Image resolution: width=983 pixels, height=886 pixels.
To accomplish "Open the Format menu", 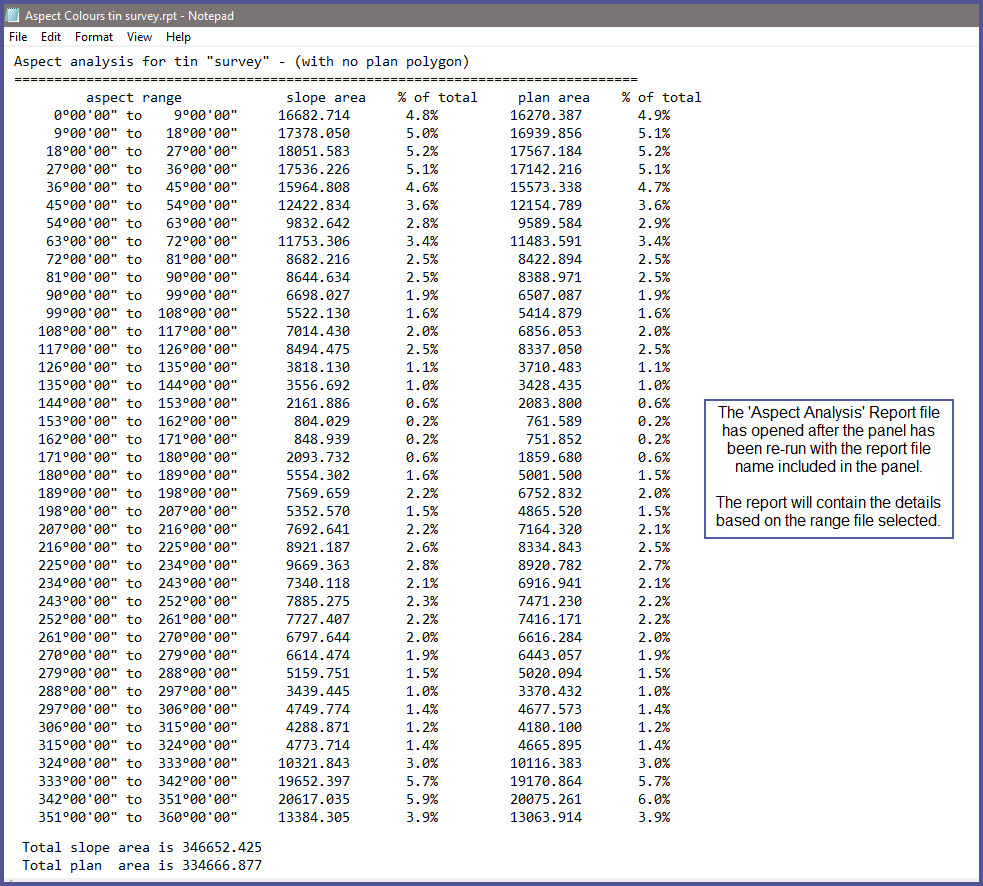I will click(x=94, y=37).
